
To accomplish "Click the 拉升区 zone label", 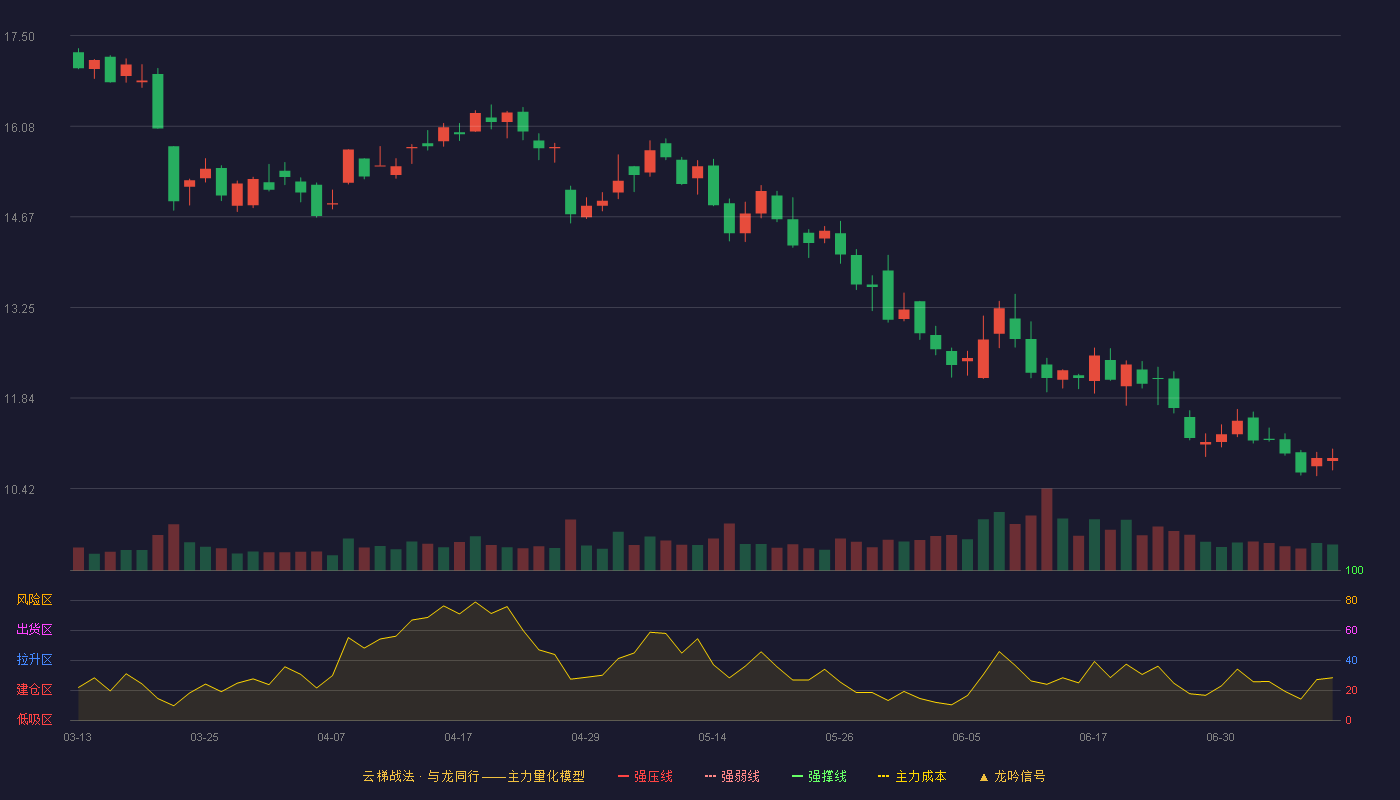I will (34, 660).
